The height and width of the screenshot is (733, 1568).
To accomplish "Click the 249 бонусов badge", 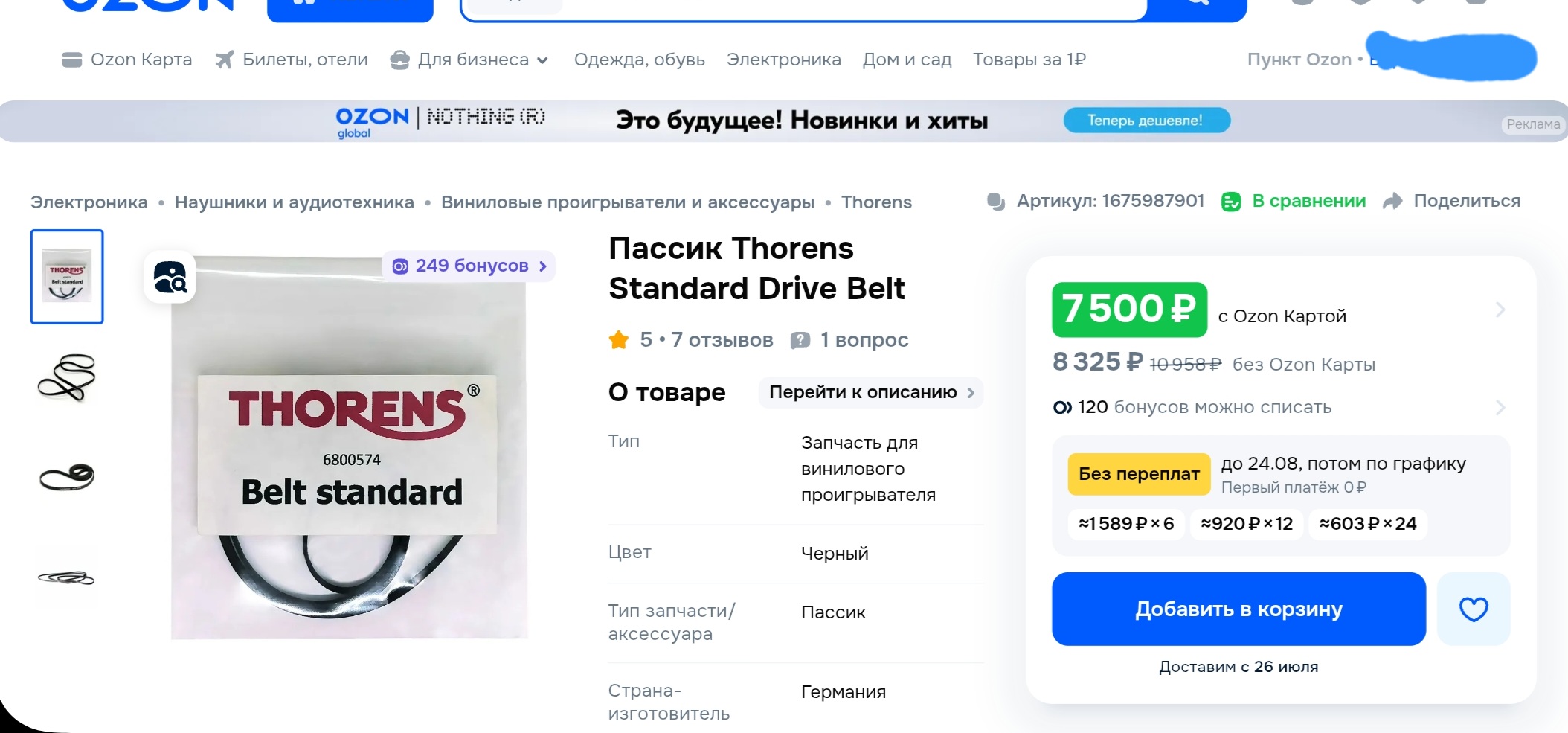I will 469,266.
